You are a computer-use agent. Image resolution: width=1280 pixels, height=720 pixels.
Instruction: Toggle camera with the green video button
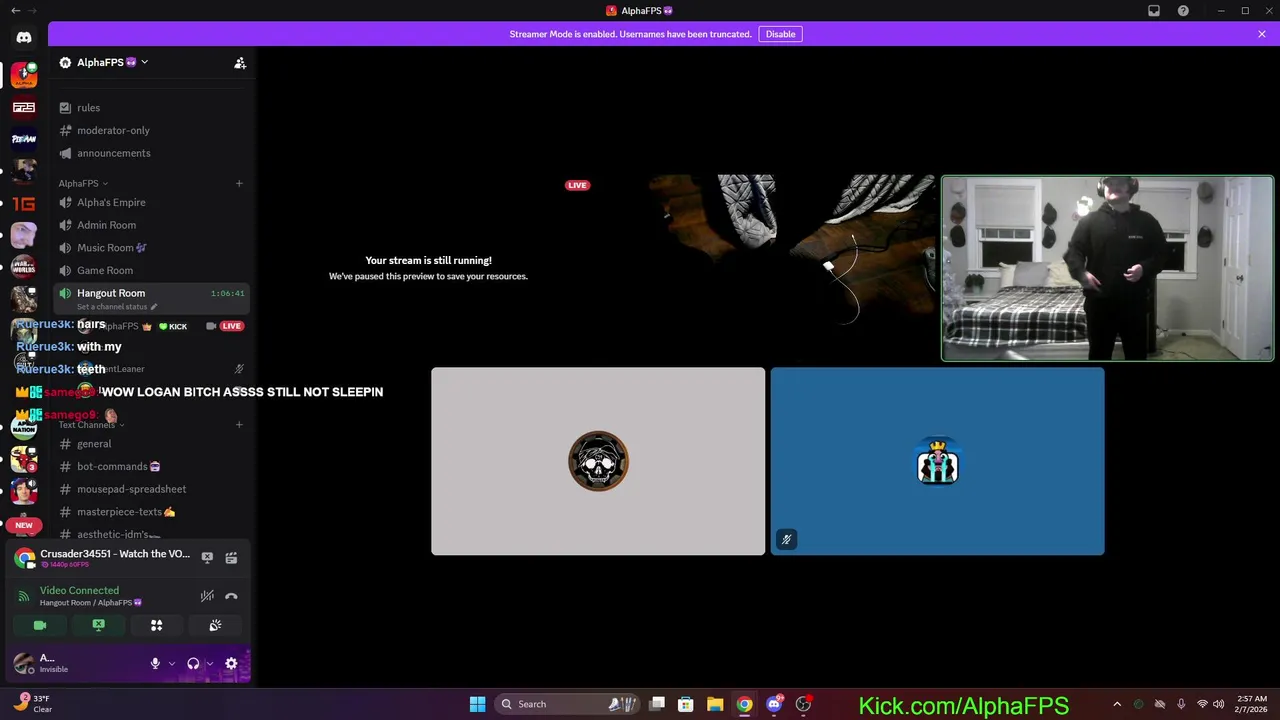click(40, 625)
